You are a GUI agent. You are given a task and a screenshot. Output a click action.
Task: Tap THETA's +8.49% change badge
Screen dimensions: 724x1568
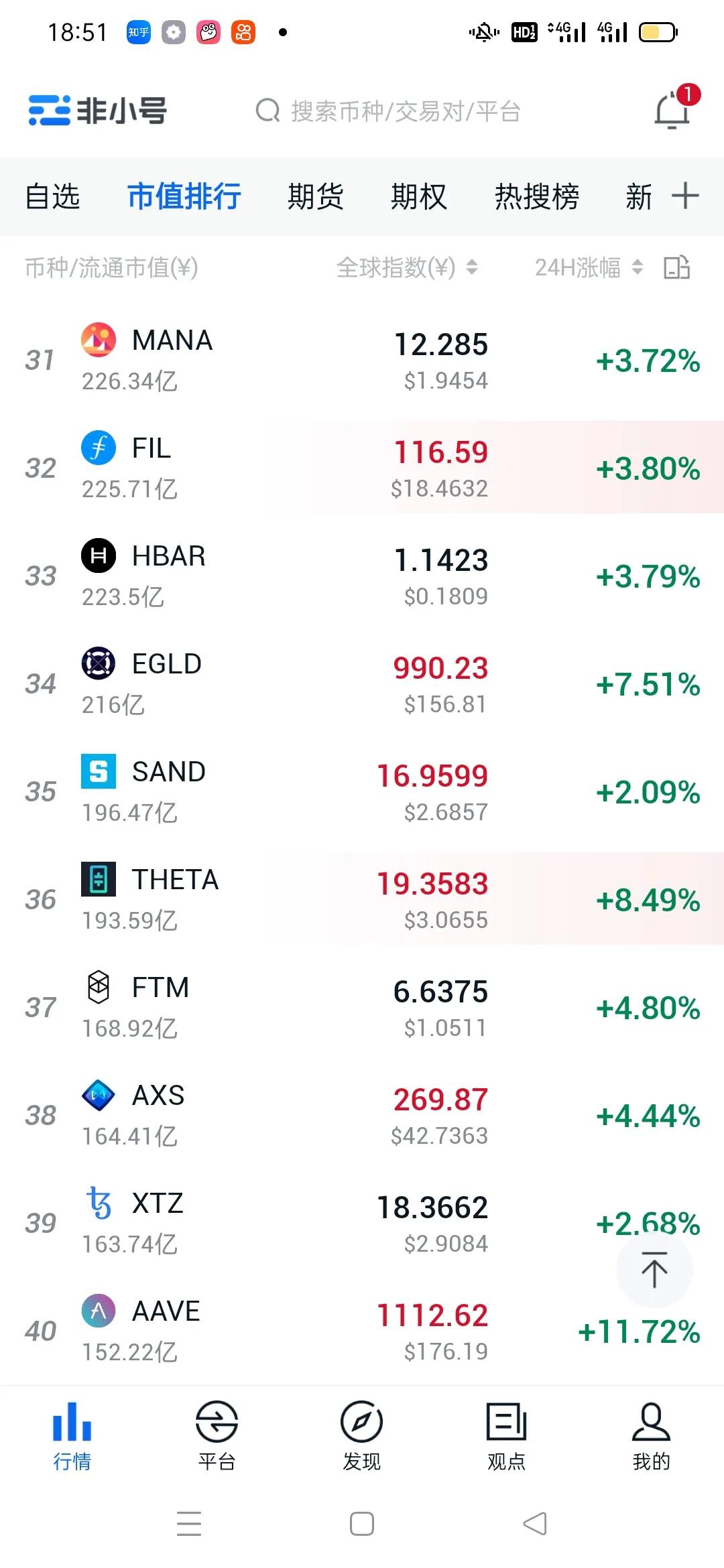(648, 900)
